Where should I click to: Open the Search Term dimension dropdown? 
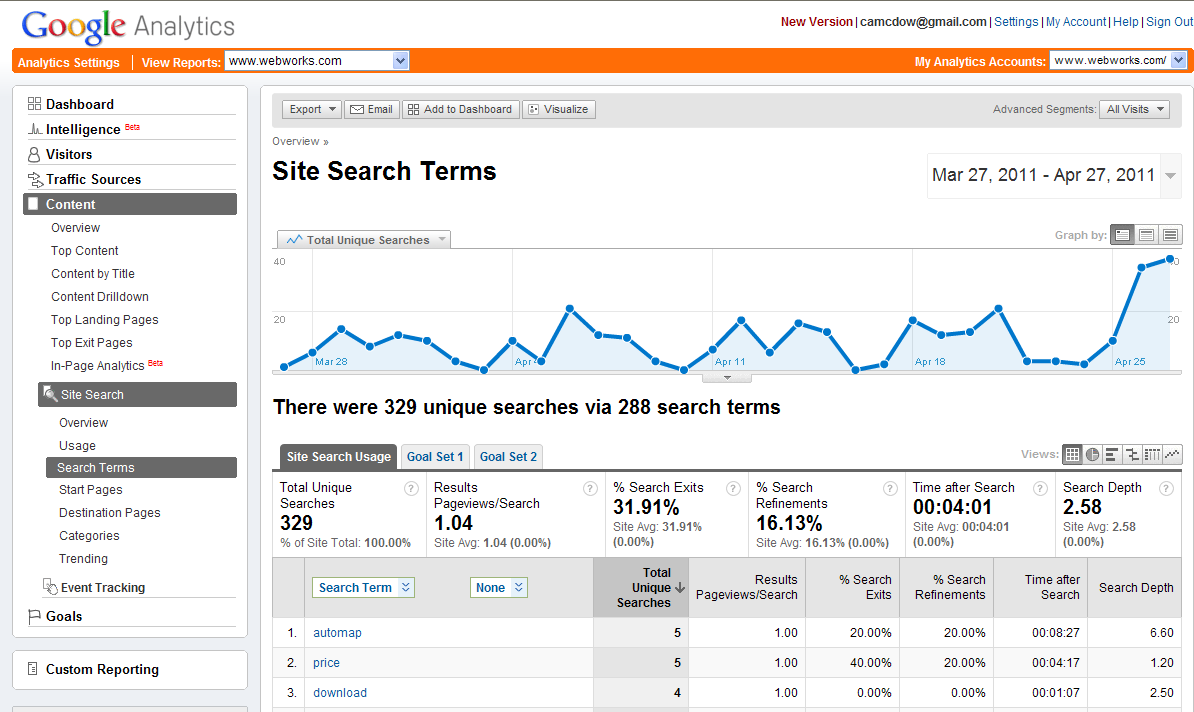tap(363, 587)
